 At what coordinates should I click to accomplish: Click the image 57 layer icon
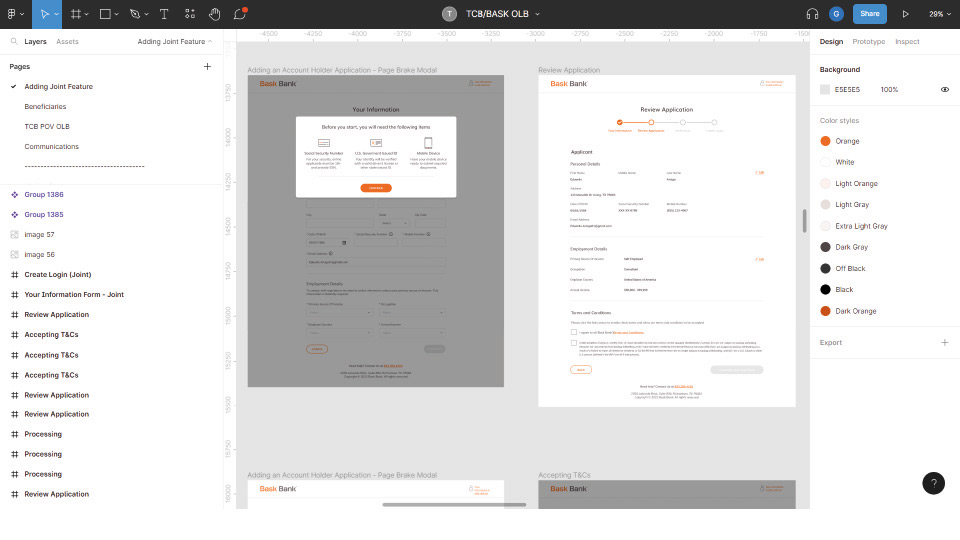(x=15, y=234)
